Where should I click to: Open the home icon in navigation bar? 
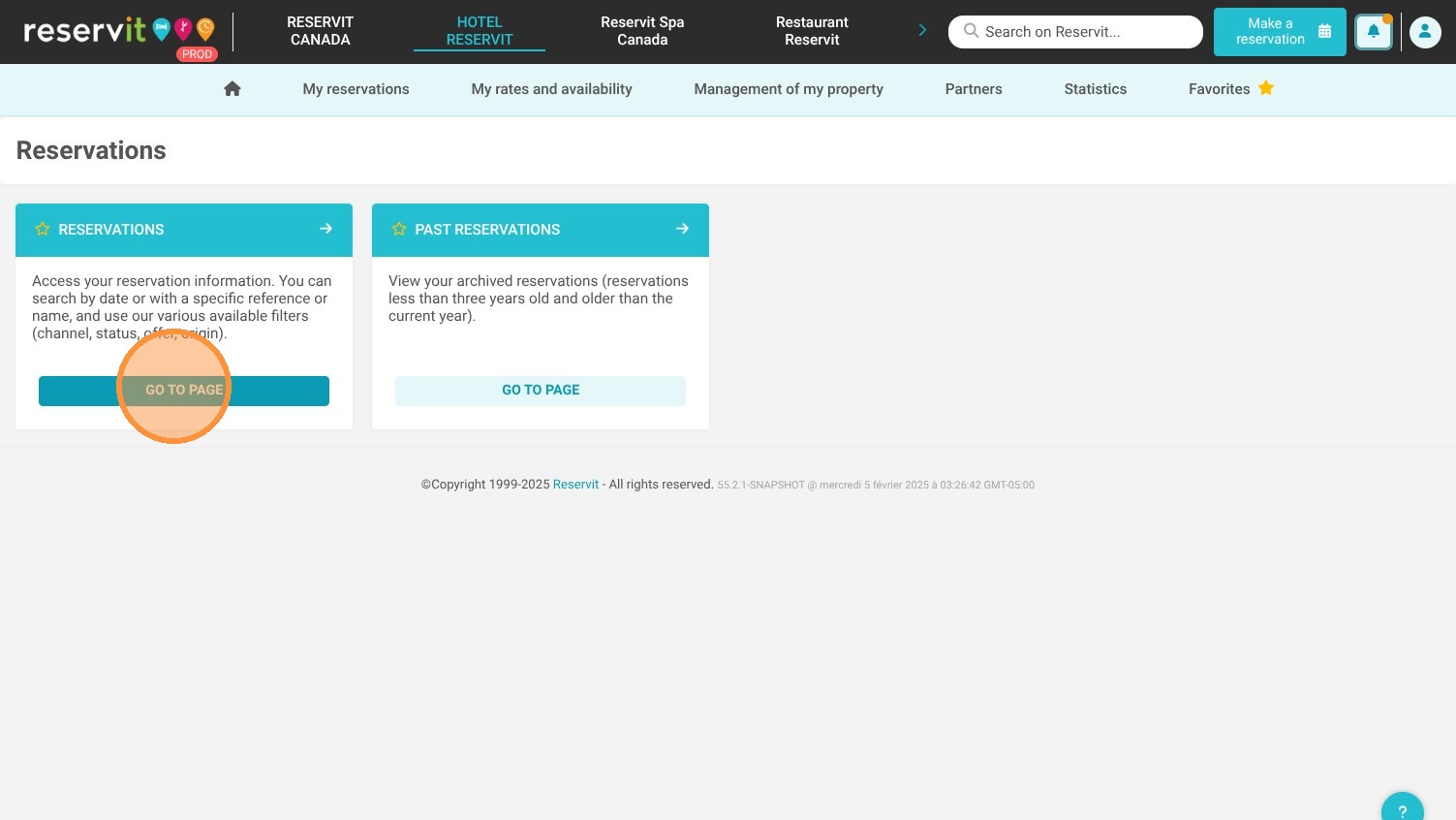pos(232,89)
